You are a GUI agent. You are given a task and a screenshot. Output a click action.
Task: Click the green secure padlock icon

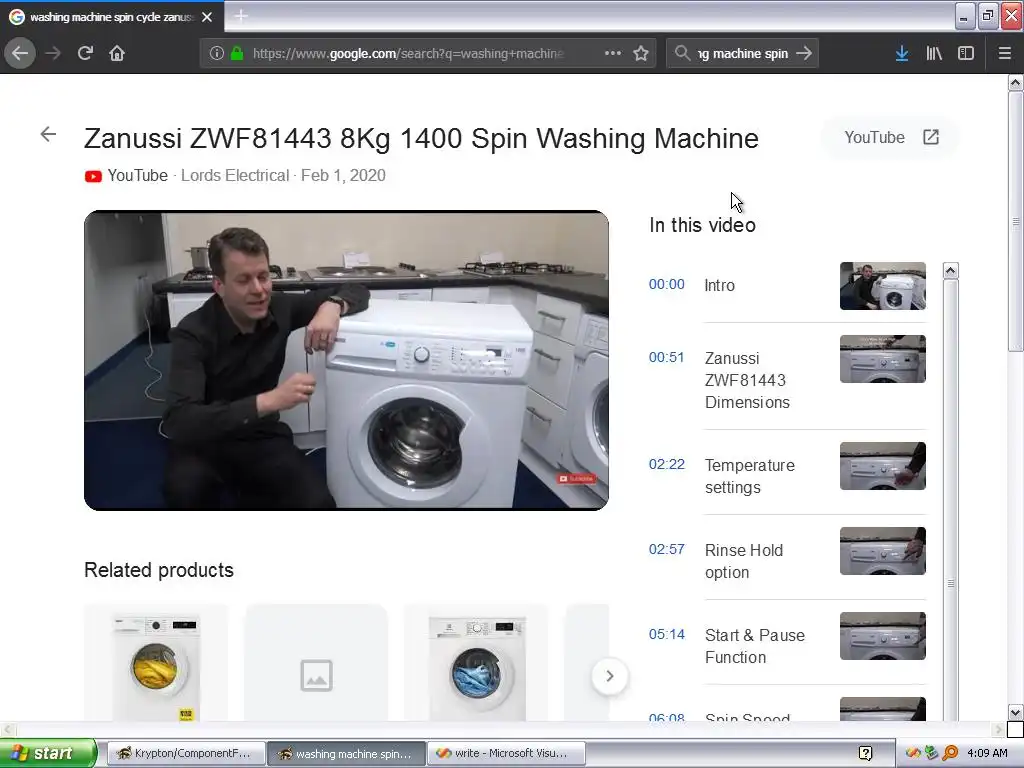point(237,53)
